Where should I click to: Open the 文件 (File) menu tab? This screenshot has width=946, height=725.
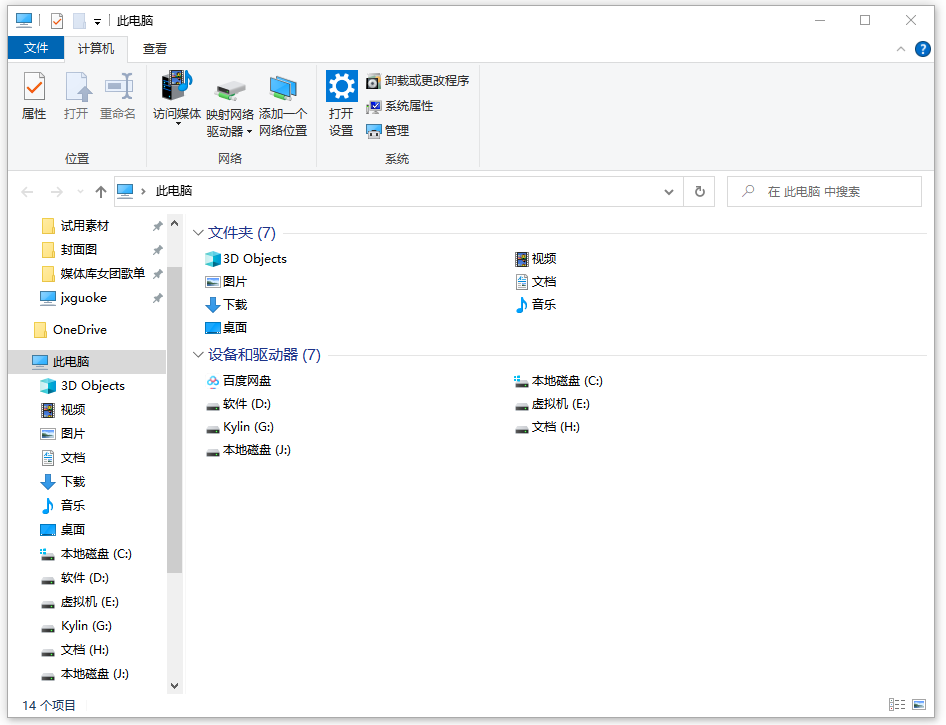(x=36, y=48)
